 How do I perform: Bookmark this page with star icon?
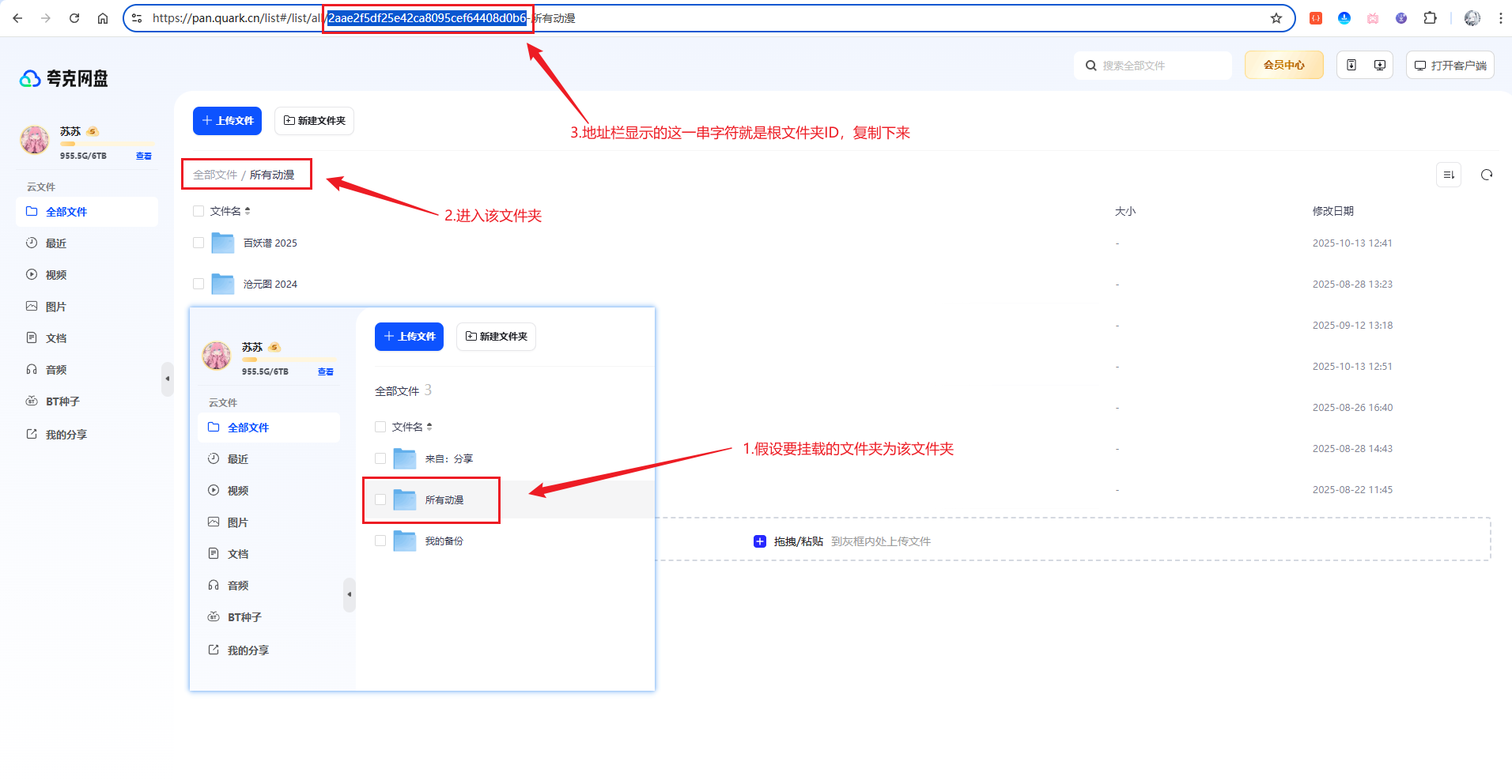click(1276, 18)
